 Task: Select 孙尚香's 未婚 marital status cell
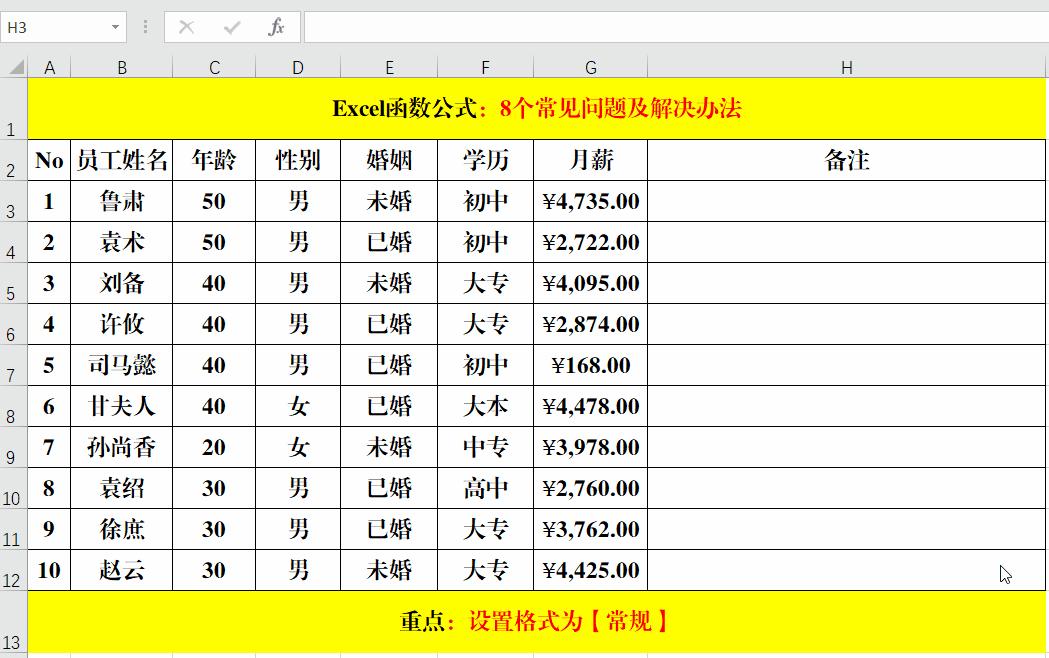click(389, 447)
